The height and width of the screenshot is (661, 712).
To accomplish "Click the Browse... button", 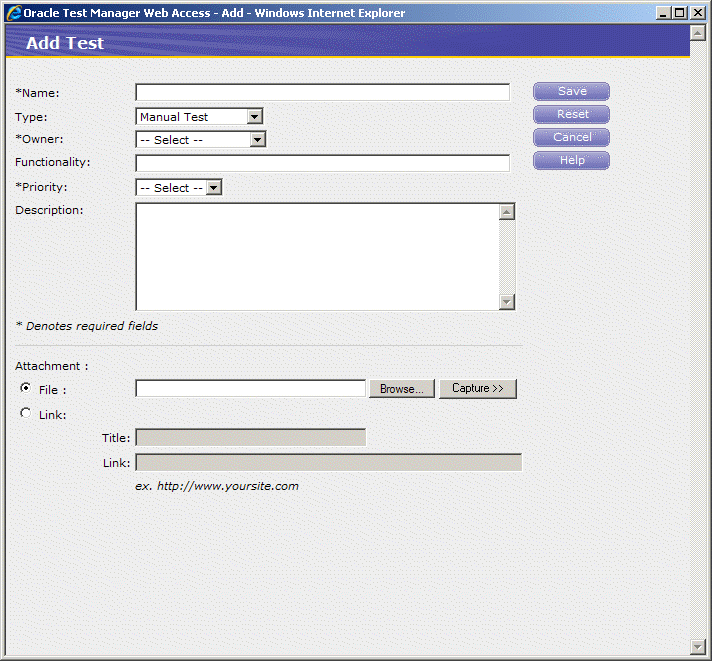I will 402,389.
